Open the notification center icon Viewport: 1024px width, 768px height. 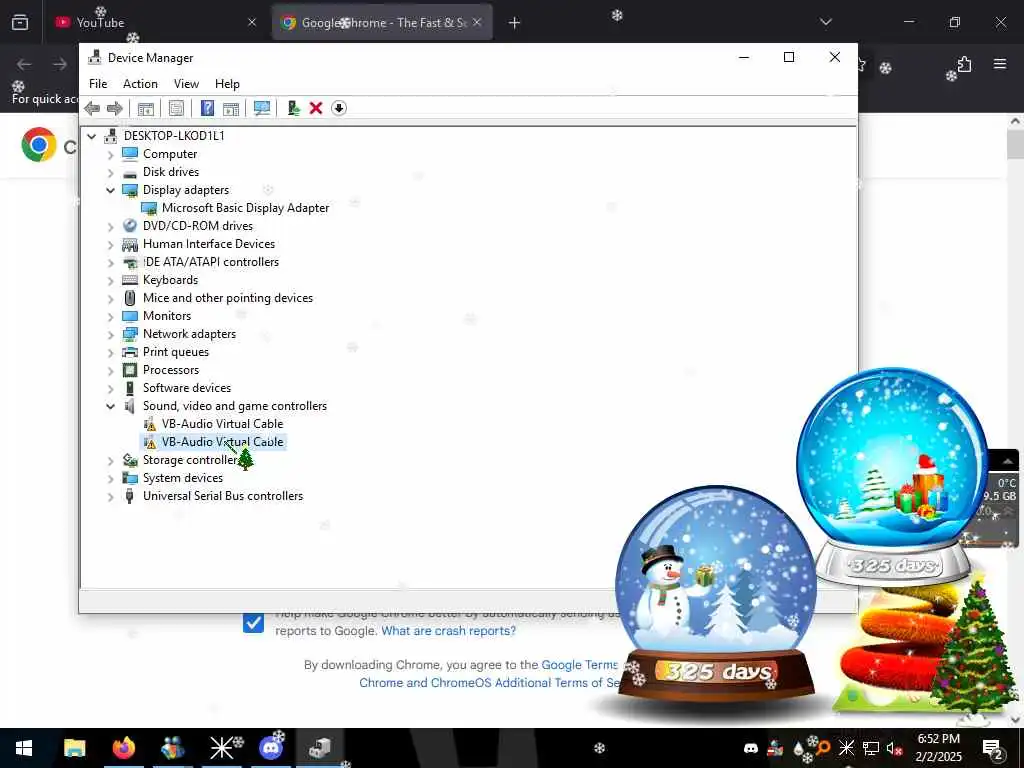pos(993,748)
